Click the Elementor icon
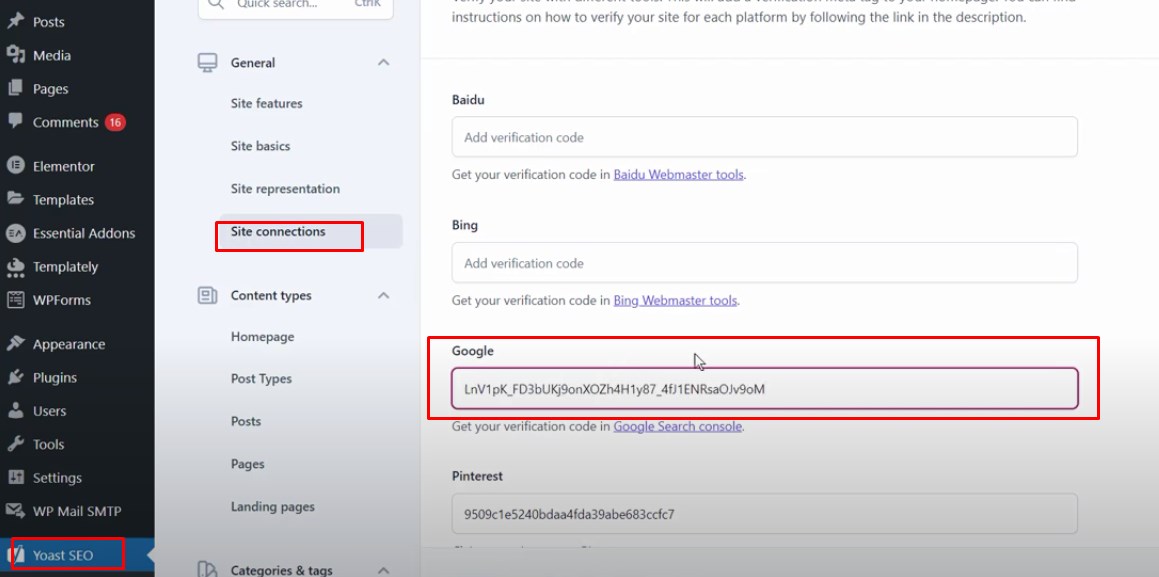1159x577 pixels. 16,166
